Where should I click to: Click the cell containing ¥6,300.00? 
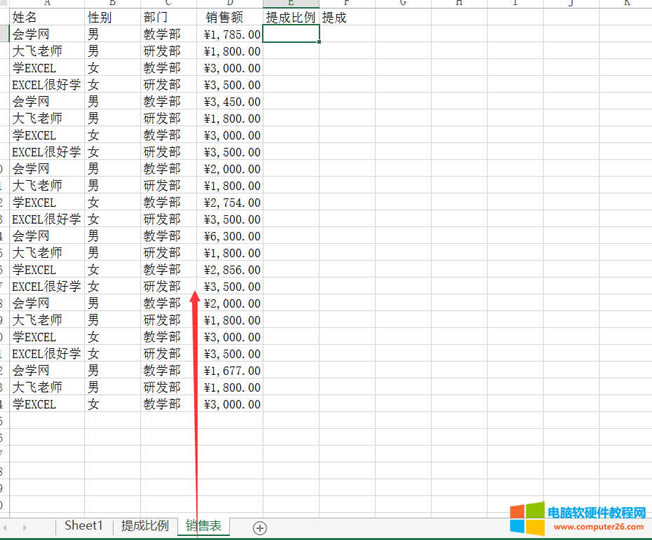coord(230,236)
